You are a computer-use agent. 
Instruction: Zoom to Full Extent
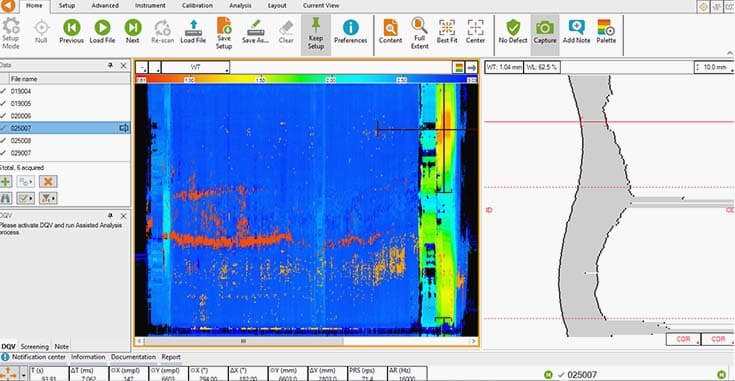coord(420,25)
